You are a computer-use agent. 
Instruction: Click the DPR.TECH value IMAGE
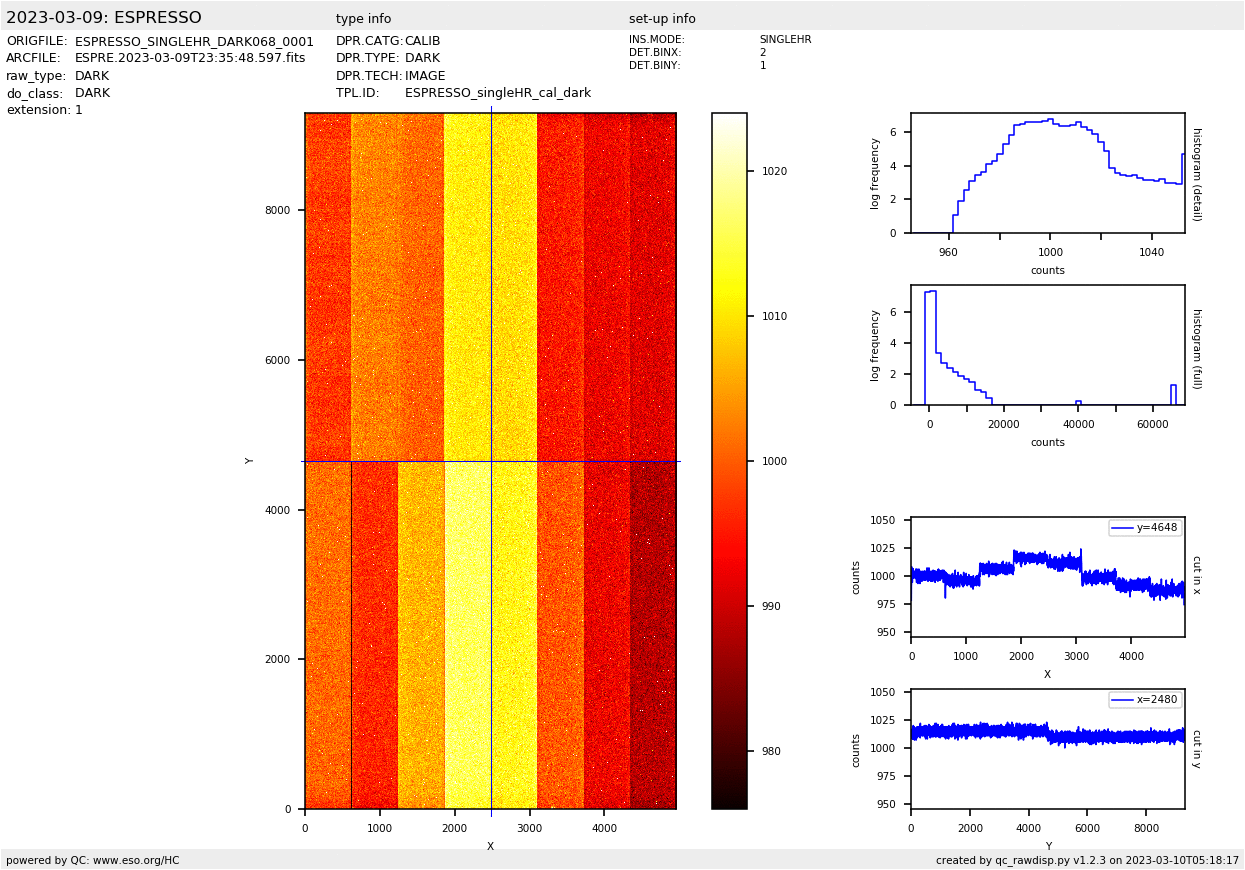pos(425,76)
